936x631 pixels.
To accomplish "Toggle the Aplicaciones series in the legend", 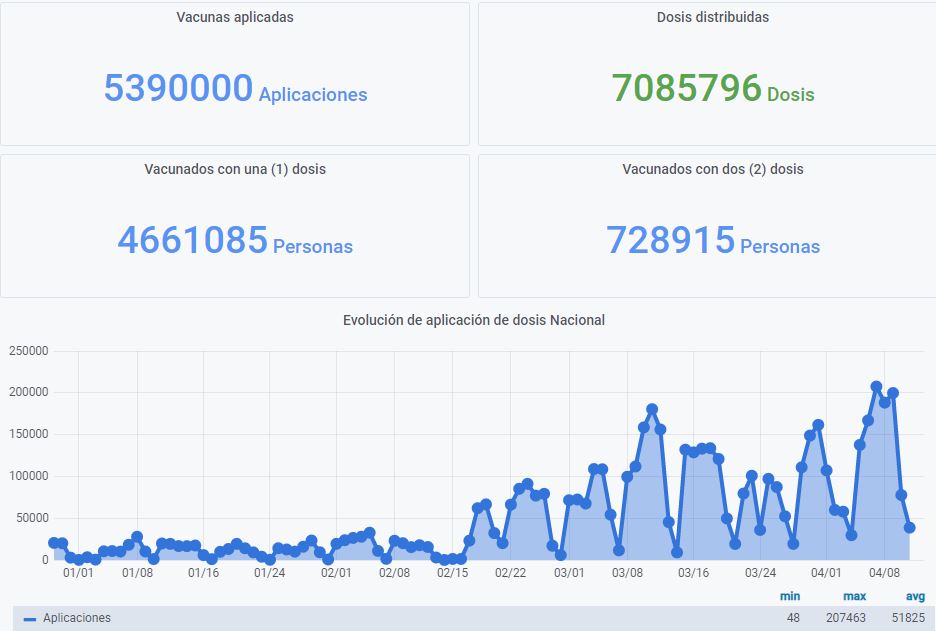I will click(77, 618).
